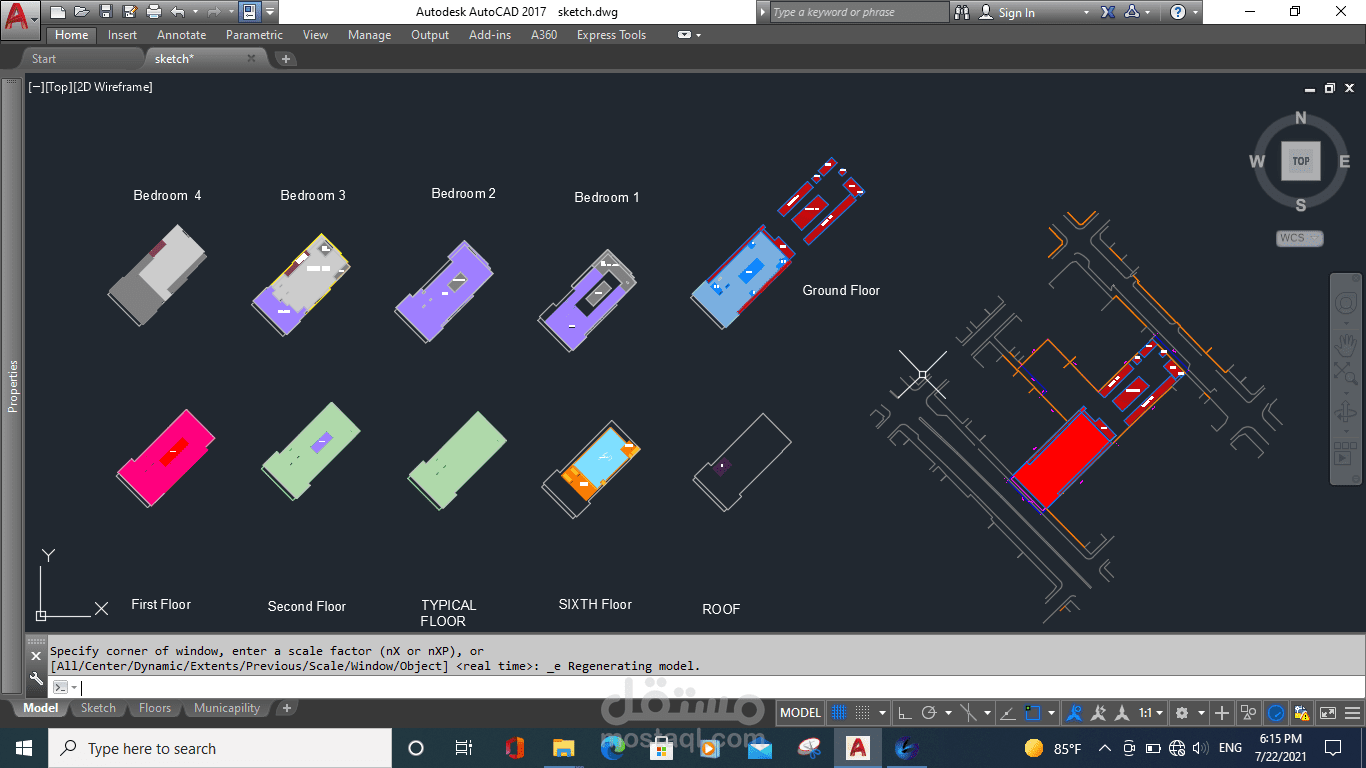Expand Quick Access Toolbar customize arrow
This screenshot has height=768, width=1366.
pyautogui.click(x=269, y=12)
